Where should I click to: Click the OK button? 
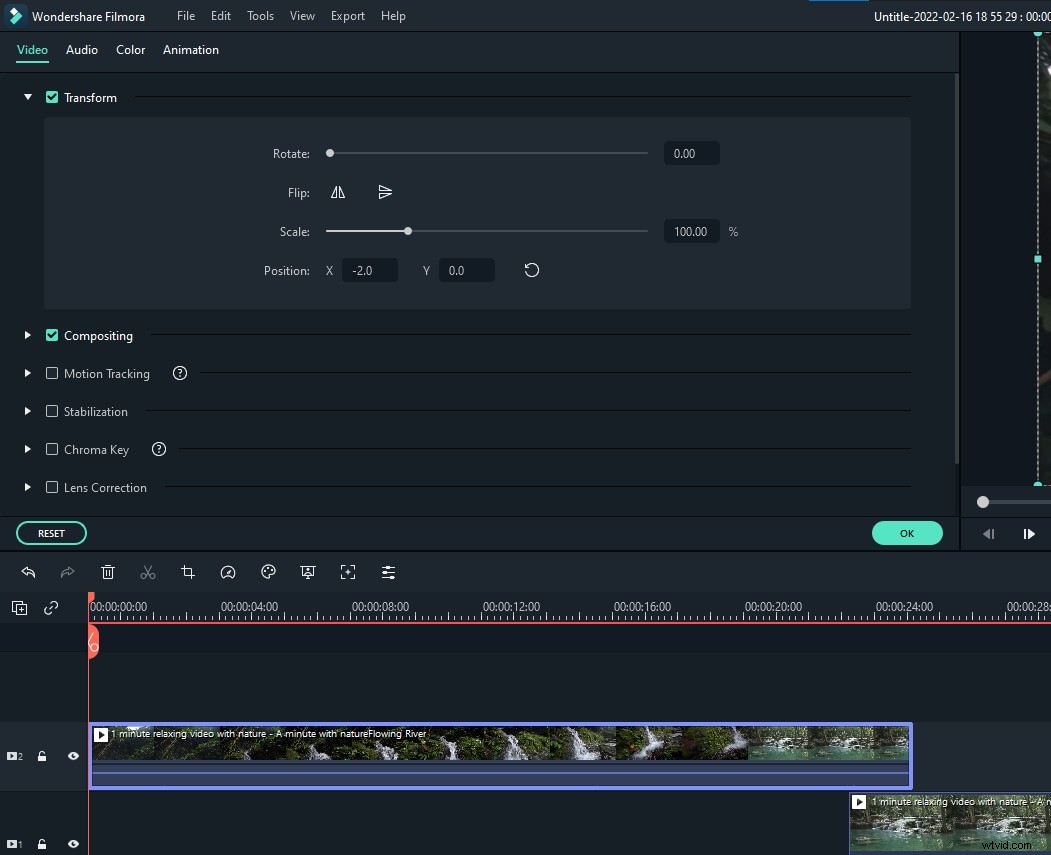[x=906, y=533]
